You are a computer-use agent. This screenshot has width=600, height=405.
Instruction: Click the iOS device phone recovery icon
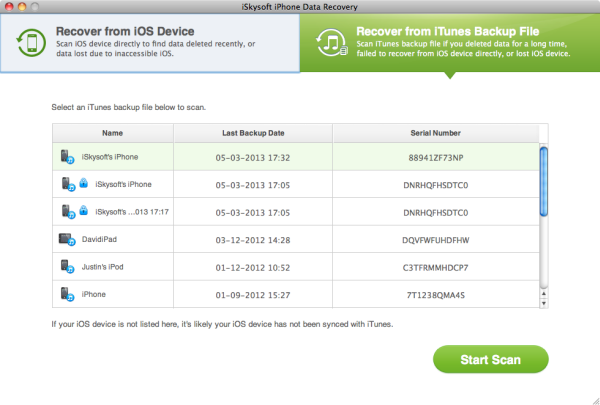coord(31,42)
